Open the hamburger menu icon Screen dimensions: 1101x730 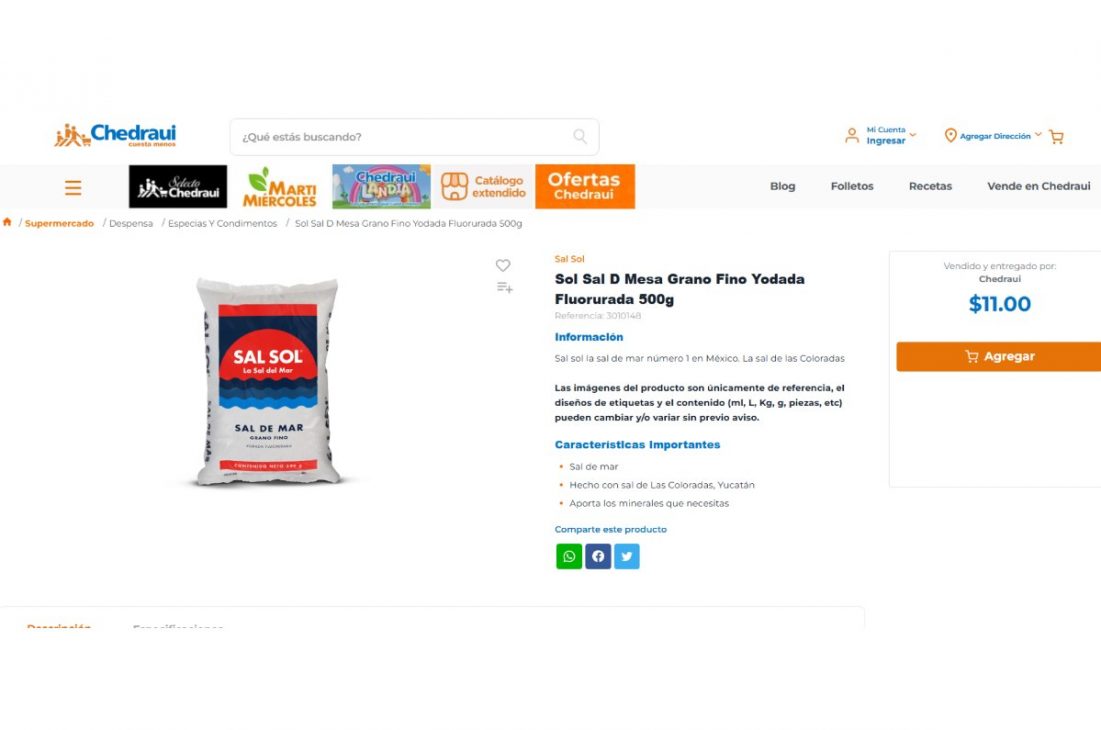point(73,187)
